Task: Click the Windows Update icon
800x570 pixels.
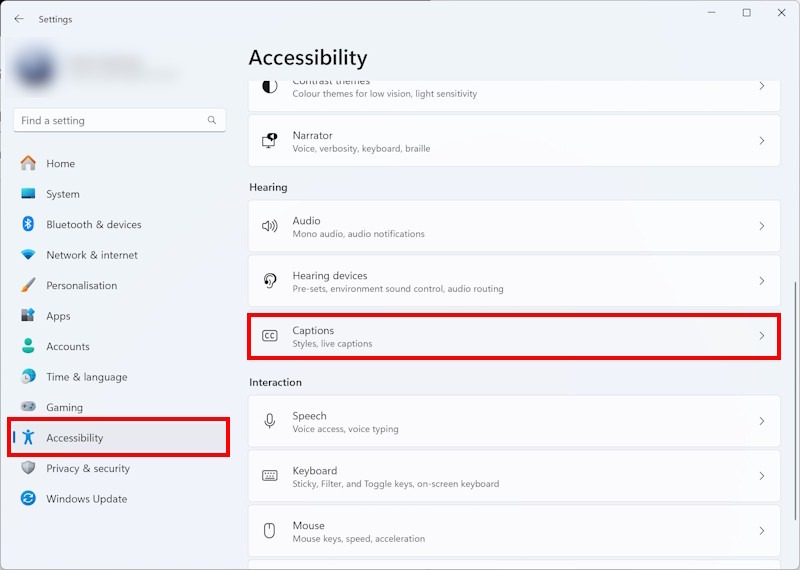Action: point(28,498)
